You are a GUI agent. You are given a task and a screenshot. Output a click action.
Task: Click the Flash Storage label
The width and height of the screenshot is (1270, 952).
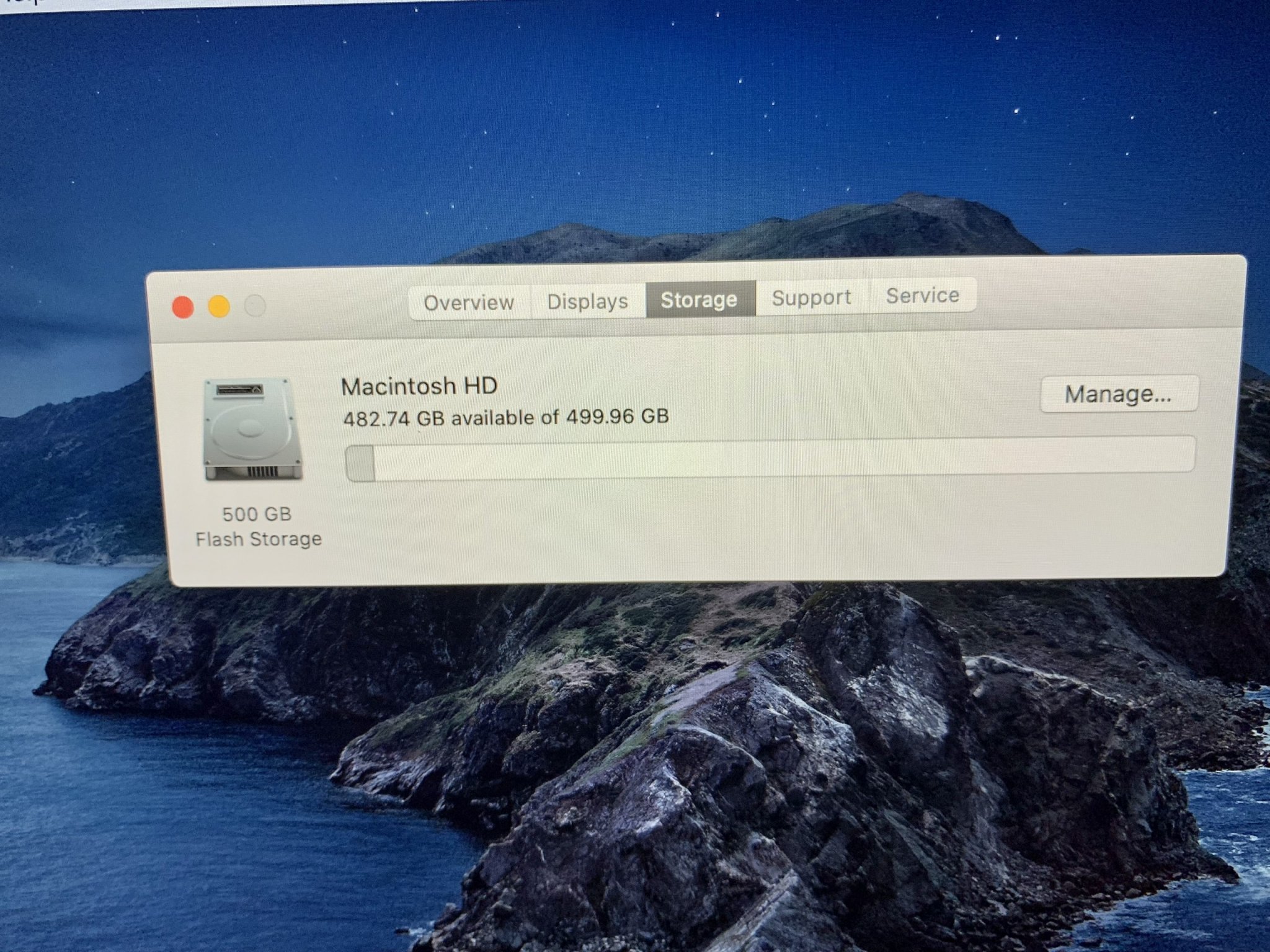(259, 539)
